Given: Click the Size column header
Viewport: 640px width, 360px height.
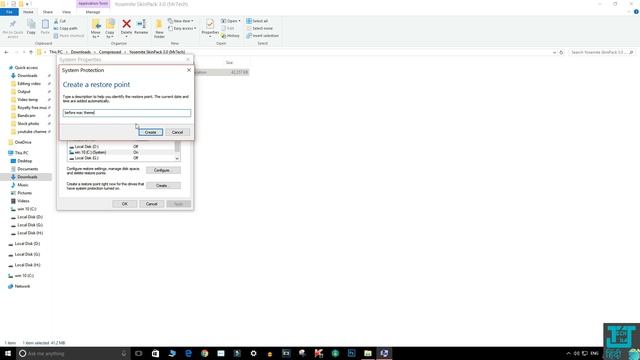Looking at the screenshot, I should [x=229, y=62].
